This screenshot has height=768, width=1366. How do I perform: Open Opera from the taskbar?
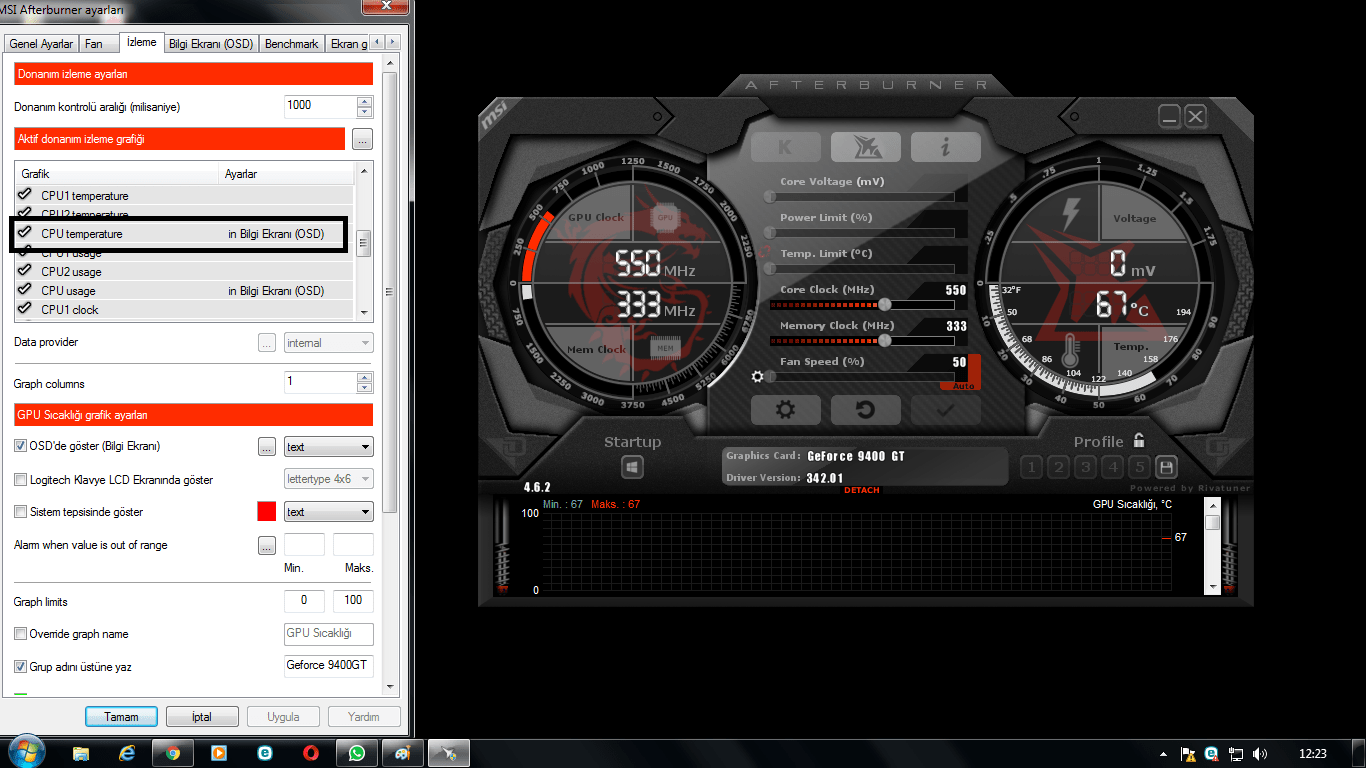coord(311,753)
